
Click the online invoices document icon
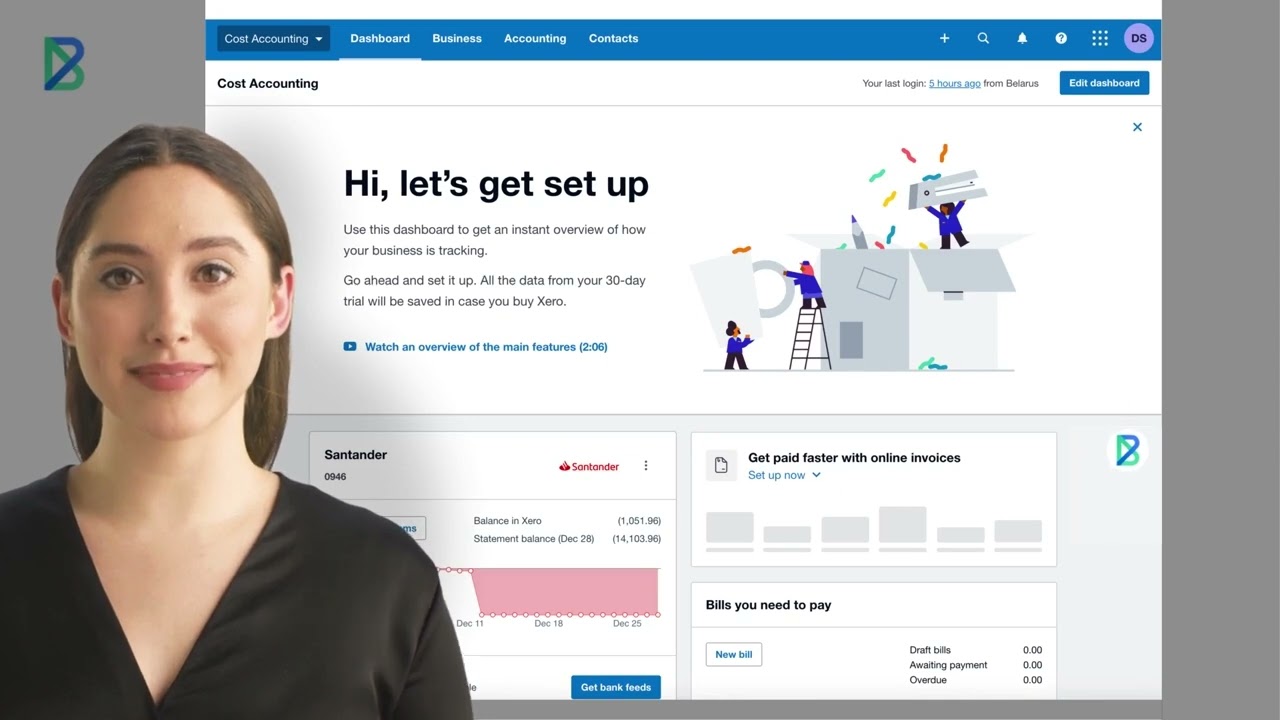pyautogui.click(x=721, y=465)
